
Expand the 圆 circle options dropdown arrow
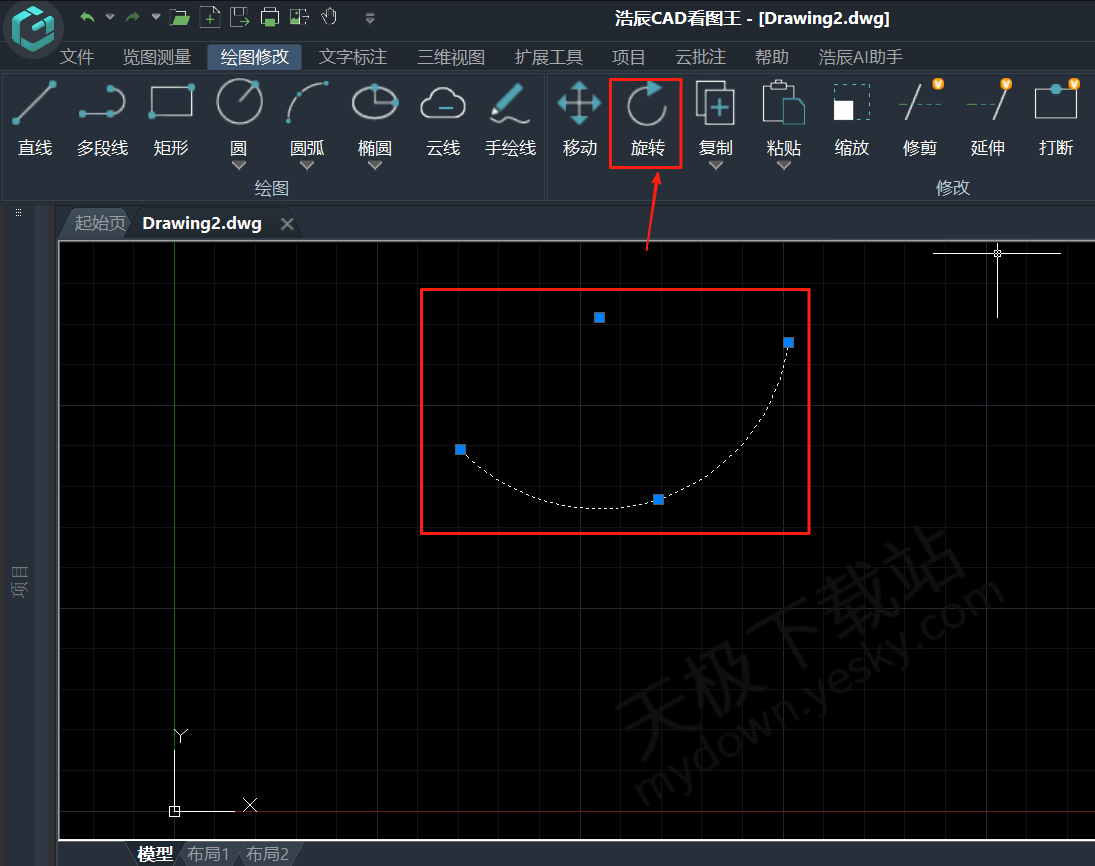tap(239, 166)
